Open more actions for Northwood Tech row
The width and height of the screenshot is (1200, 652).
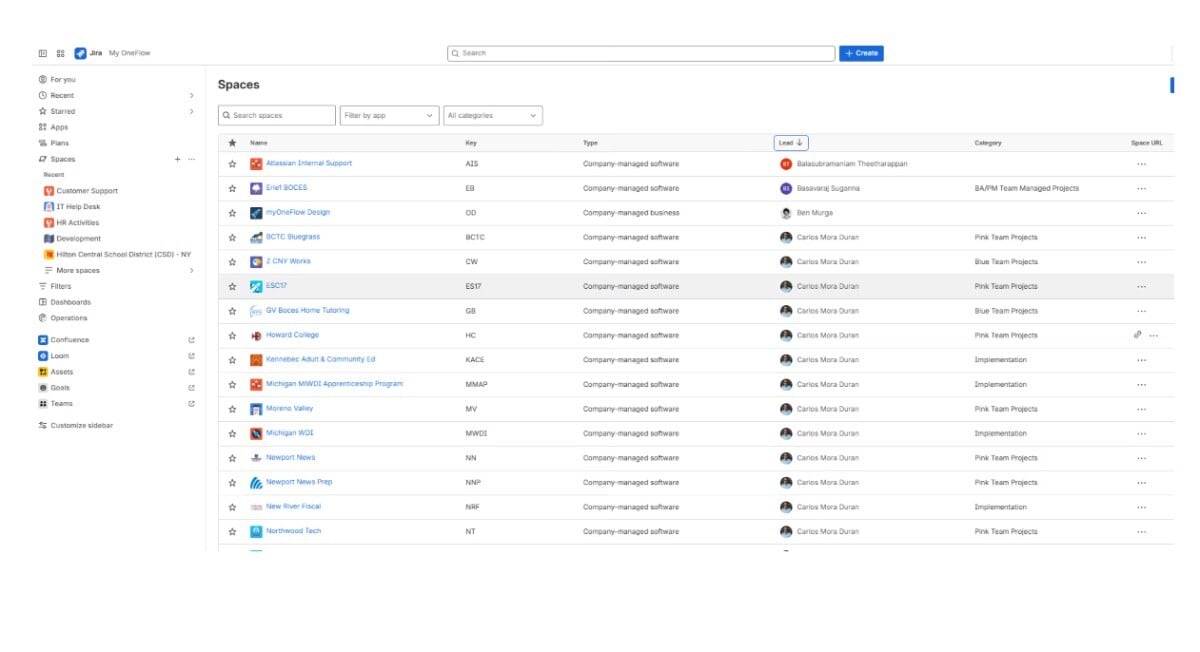[x=1141, y=532]
